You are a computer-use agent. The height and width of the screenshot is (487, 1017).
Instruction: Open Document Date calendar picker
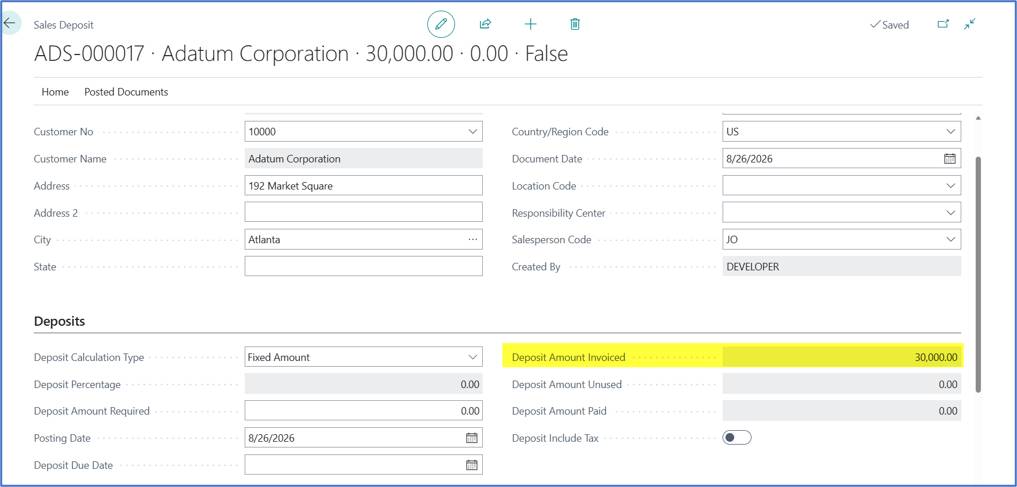click(x=950, y=158)
